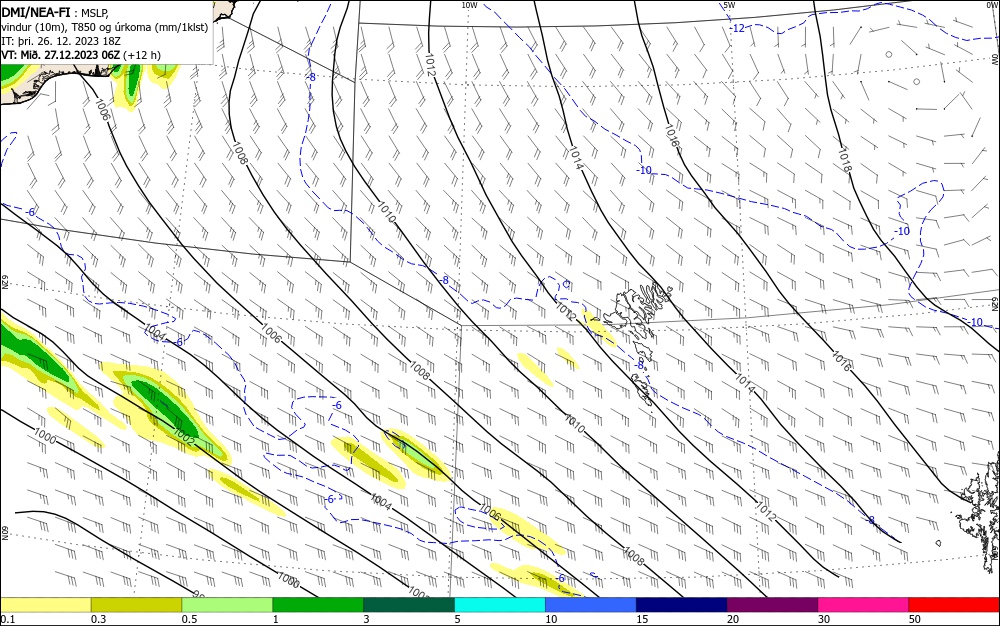
Task: Click the "1018" isobar label
Action: point(844,160)
